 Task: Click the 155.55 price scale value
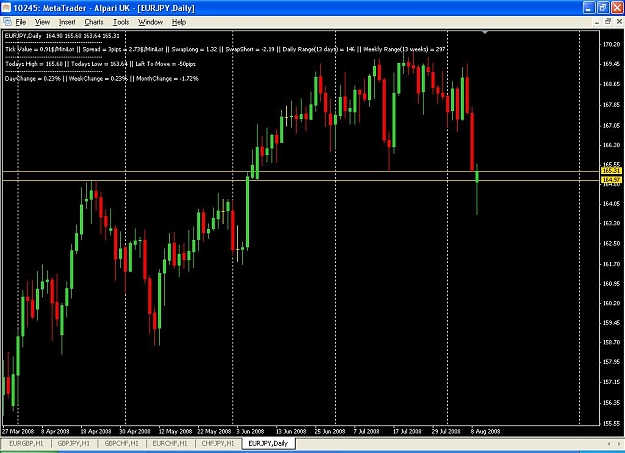pyautogui.click(x=612, y=423)
